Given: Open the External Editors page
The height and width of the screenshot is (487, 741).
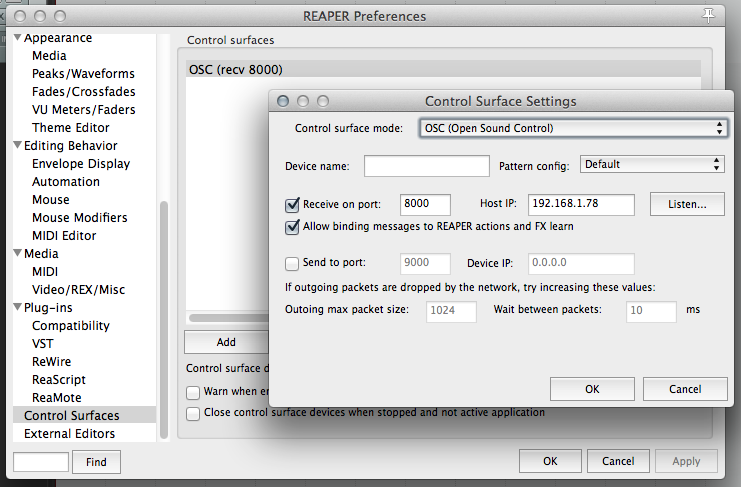Looking at the screenshot, I should (x=69, y=433).
